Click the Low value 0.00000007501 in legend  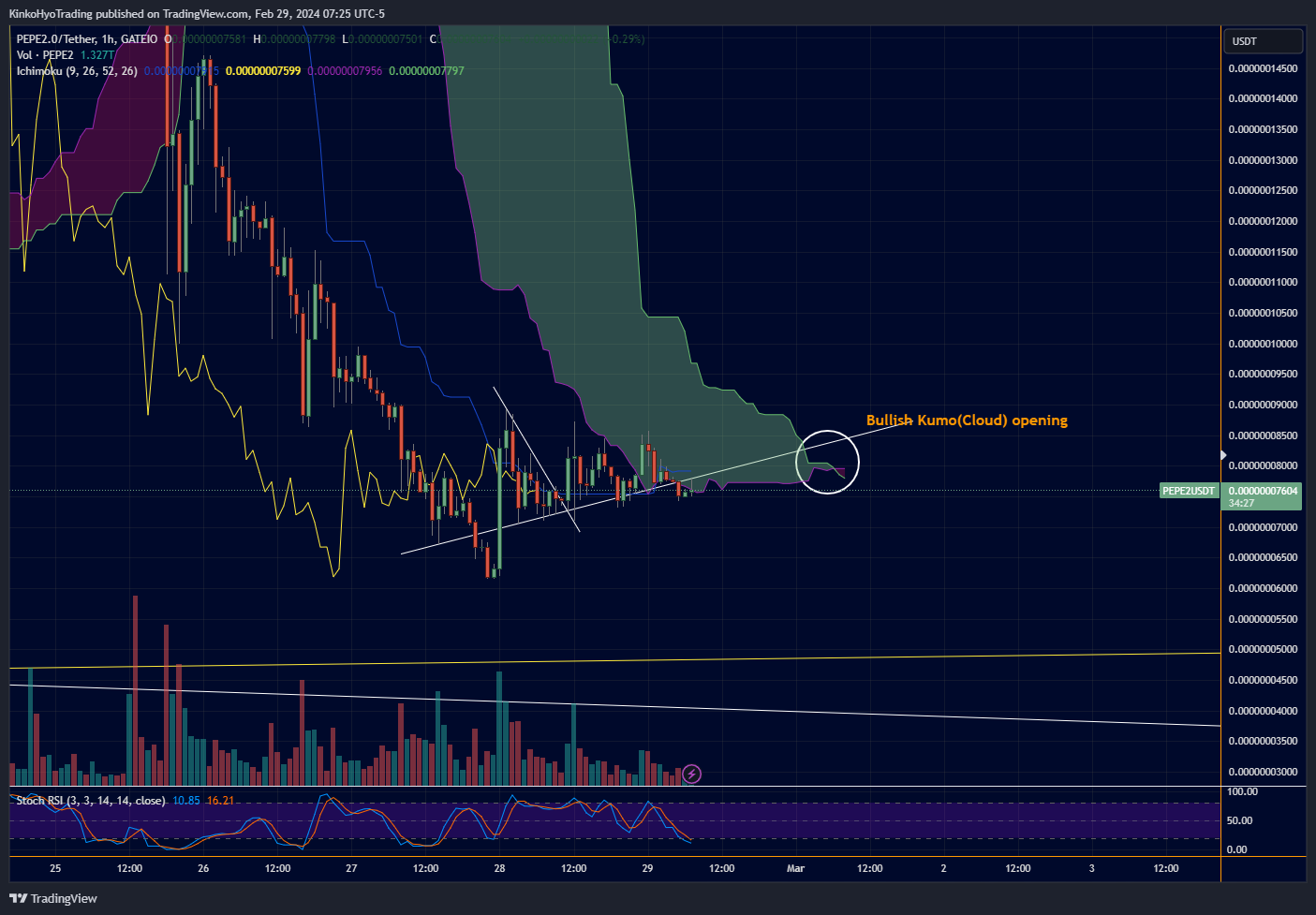(x=386, y=39)
